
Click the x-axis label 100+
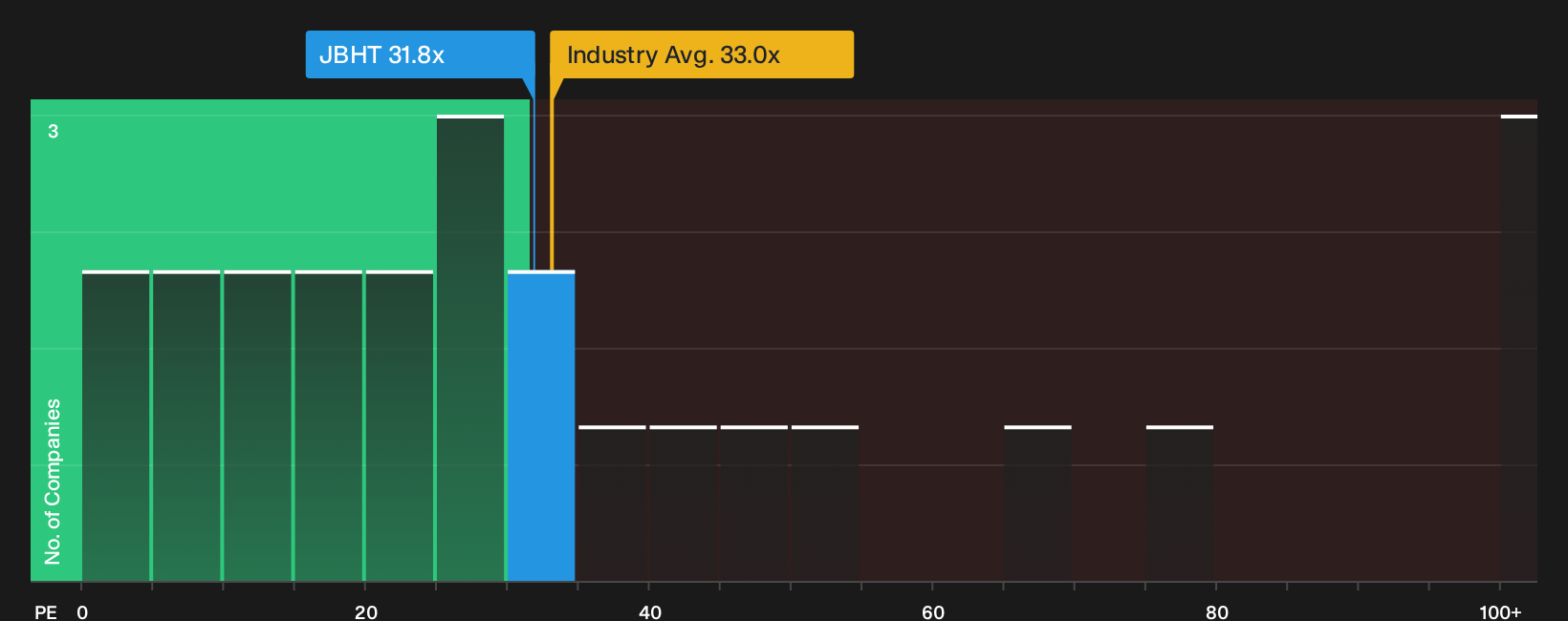(x=1500, y=611)
